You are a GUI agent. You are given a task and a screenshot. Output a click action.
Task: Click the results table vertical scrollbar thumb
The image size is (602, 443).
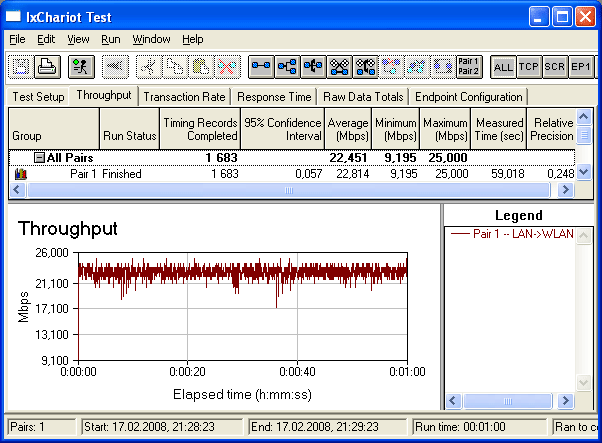tap(584, 135)
